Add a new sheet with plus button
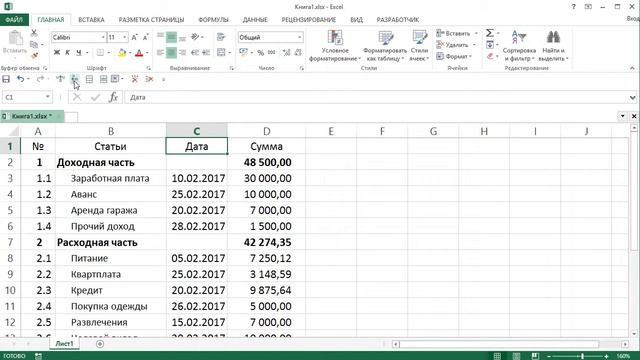 pyautogui.click(x=100, y=344)
